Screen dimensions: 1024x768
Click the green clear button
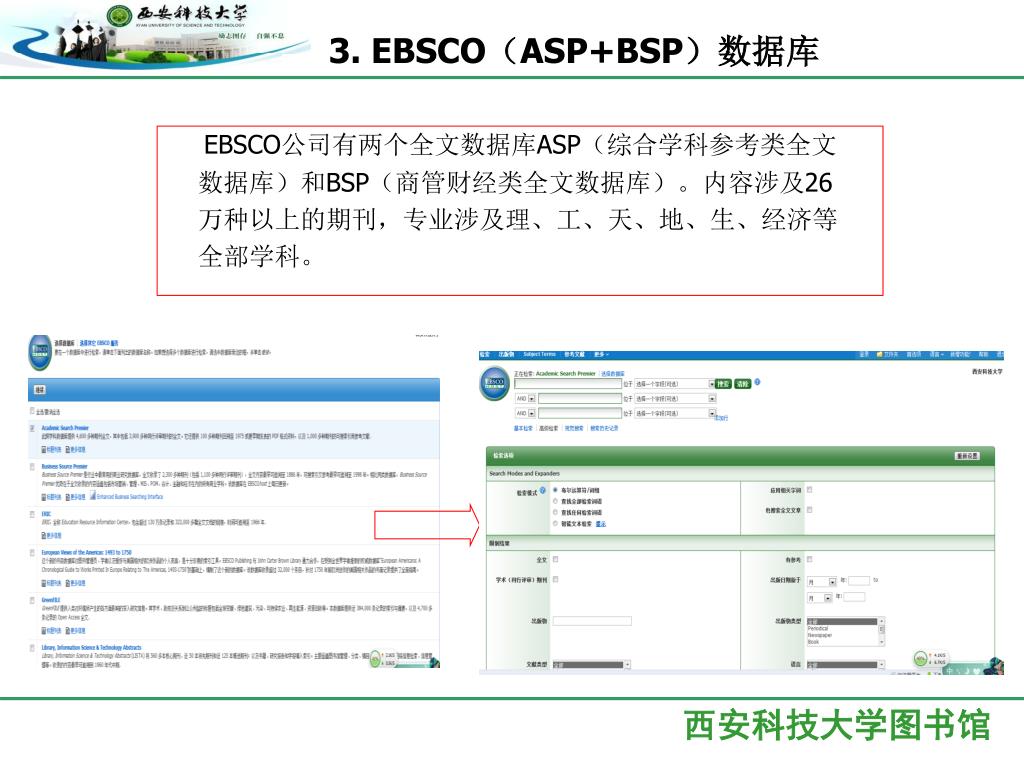[x=743, y=383]
